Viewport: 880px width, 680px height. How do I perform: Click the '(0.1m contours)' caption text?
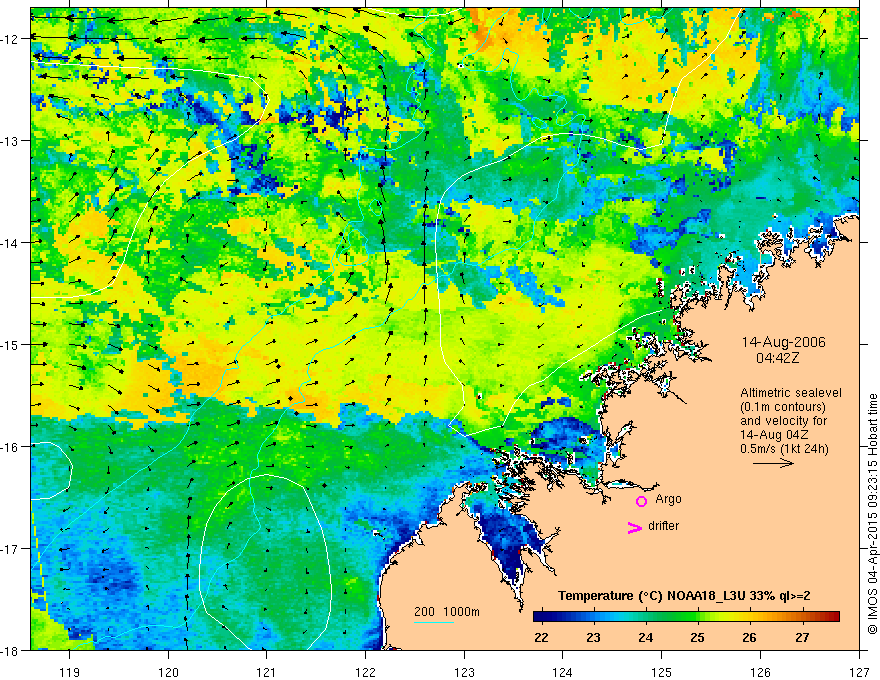[783, 407]
